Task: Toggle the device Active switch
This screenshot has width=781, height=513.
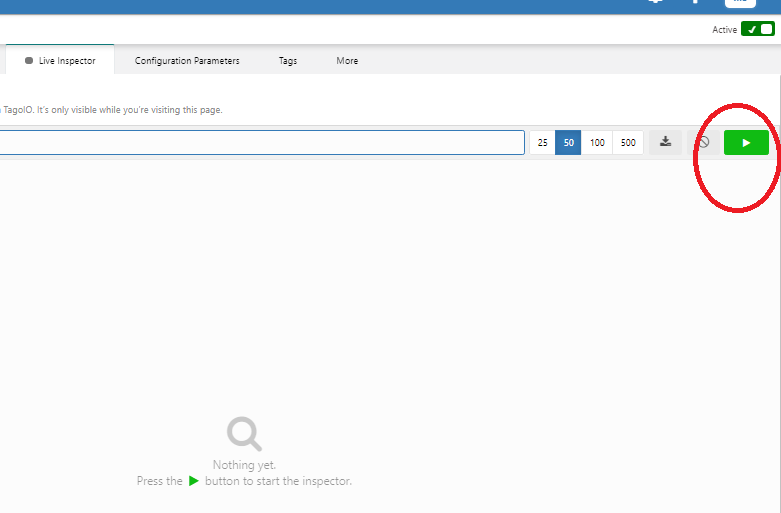Action: (x=758, y=29)
